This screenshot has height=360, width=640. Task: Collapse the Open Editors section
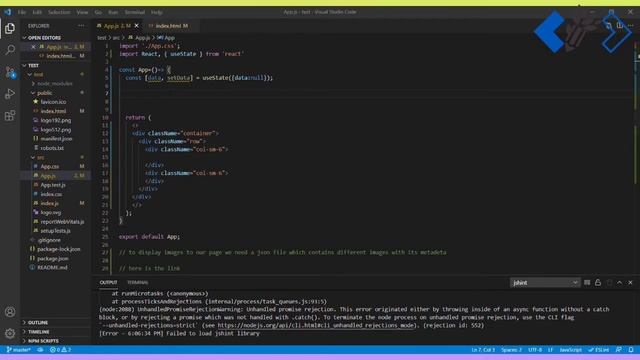[x=44, y=38]
